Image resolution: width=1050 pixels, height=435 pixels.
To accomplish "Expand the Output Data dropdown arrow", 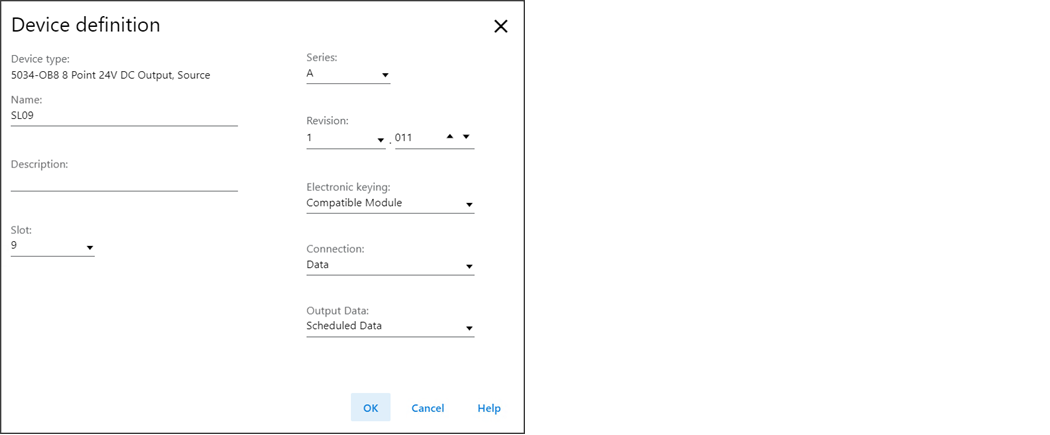I will pyautogui.click(x=469, y=328).
